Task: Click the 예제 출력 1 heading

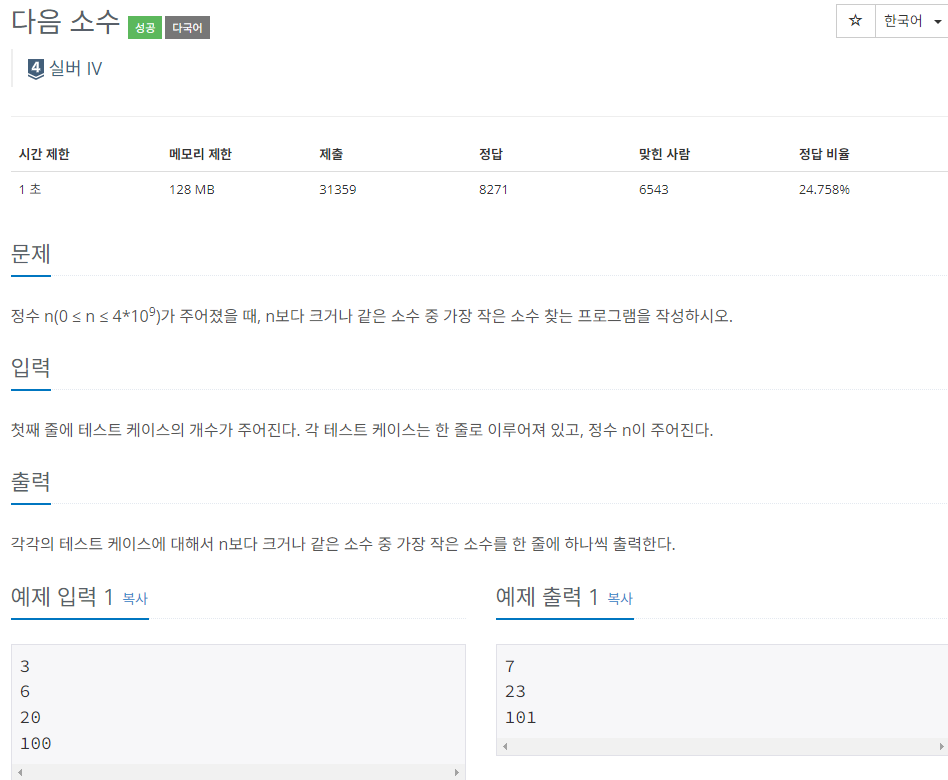Action: point(547,597)
